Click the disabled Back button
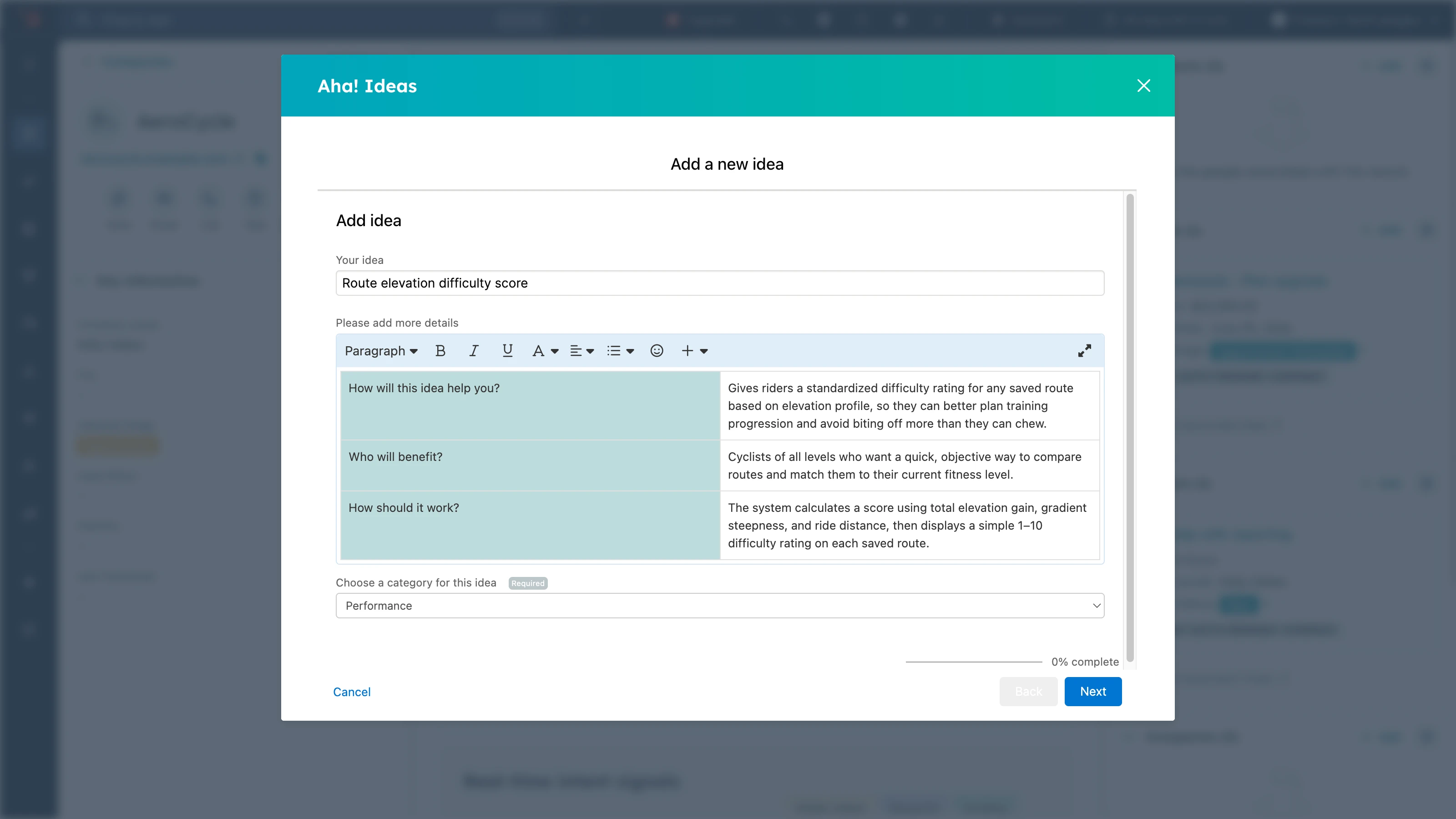 tap(1028, 691)
